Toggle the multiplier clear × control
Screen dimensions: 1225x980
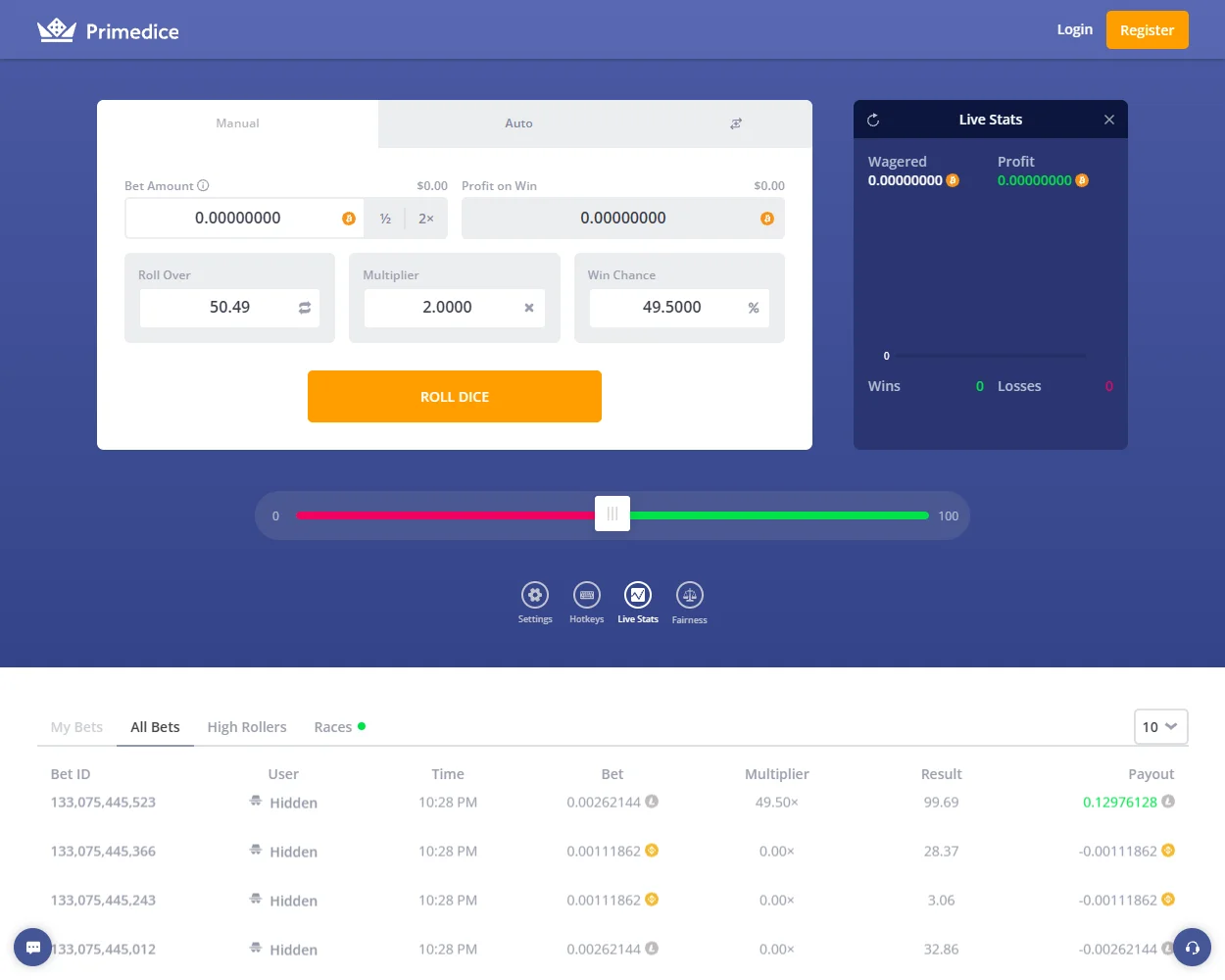530,307
